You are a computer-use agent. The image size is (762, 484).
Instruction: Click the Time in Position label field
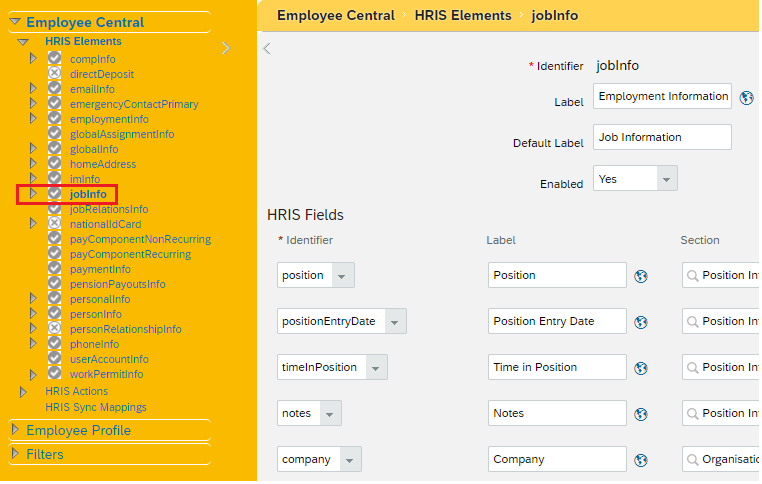pos(557,367)
